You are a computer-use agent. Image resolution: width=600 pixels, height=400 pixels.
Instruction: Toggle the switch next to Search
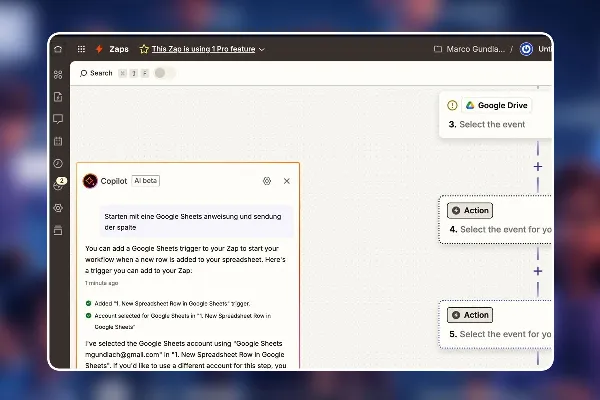pos(165,73)
